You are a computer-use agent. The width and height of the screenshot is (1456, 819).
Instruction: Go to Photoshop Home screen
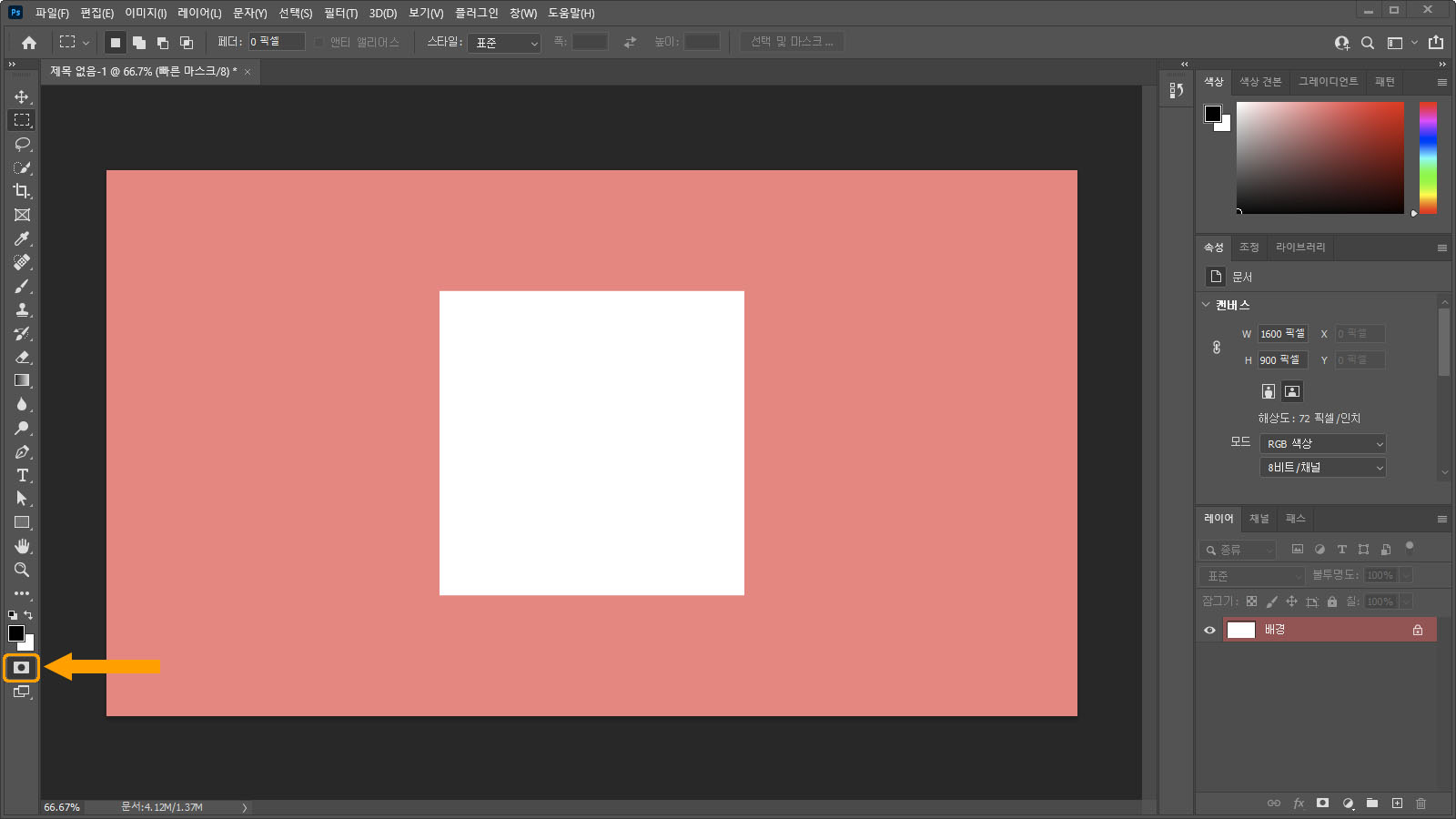point(29,42)
